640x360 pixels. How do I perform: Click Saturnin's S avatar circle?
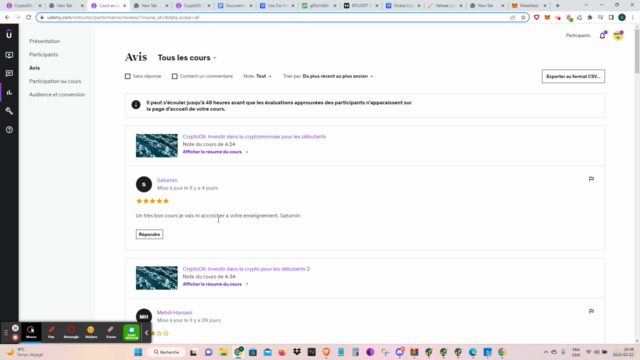(x=144, y=184)
